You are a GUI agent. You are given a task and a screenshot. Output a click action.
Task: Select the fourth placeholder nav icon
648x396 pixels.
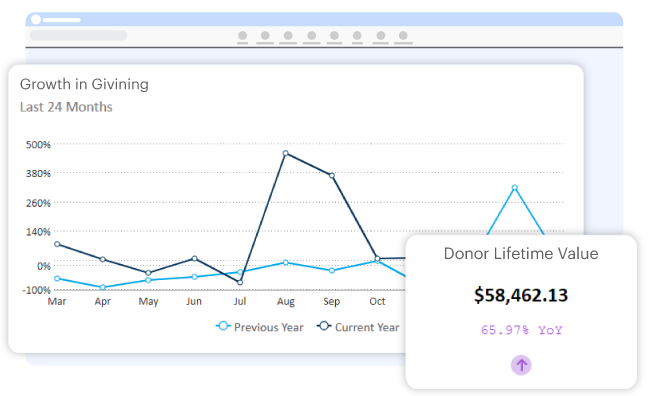pos(312,37)
